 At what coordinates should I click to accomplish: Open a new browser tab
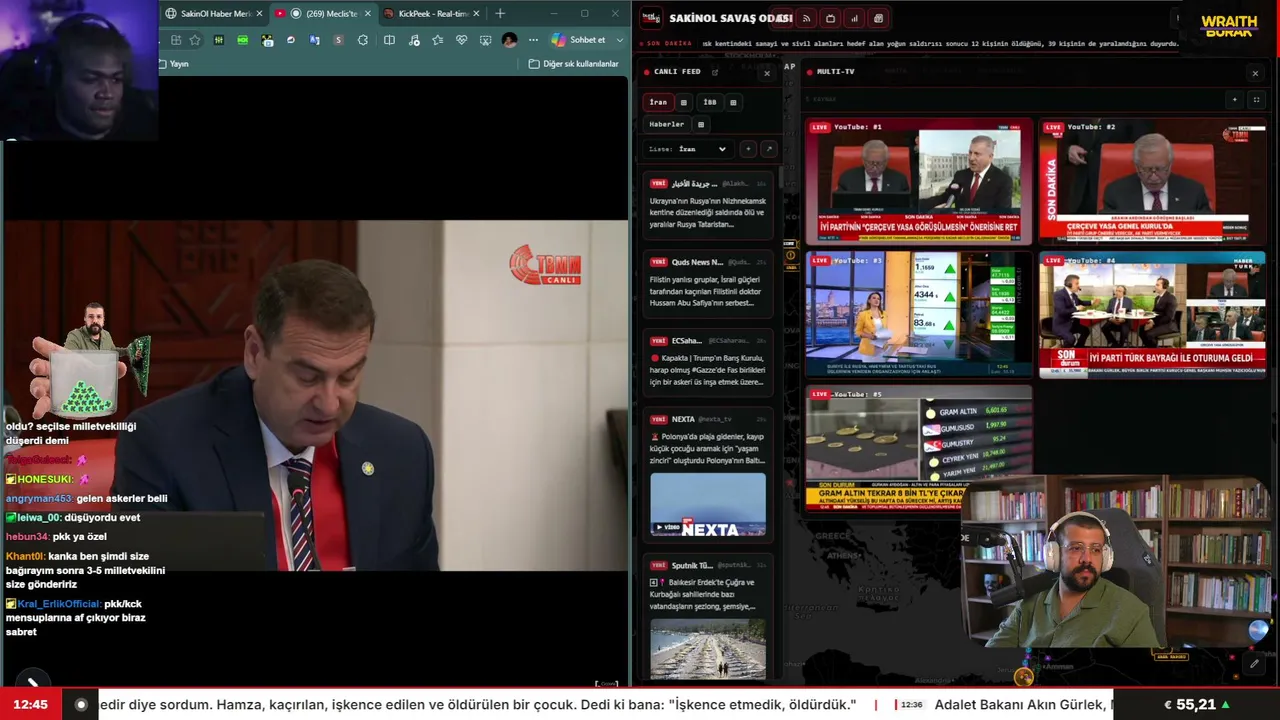pos(500,14)
